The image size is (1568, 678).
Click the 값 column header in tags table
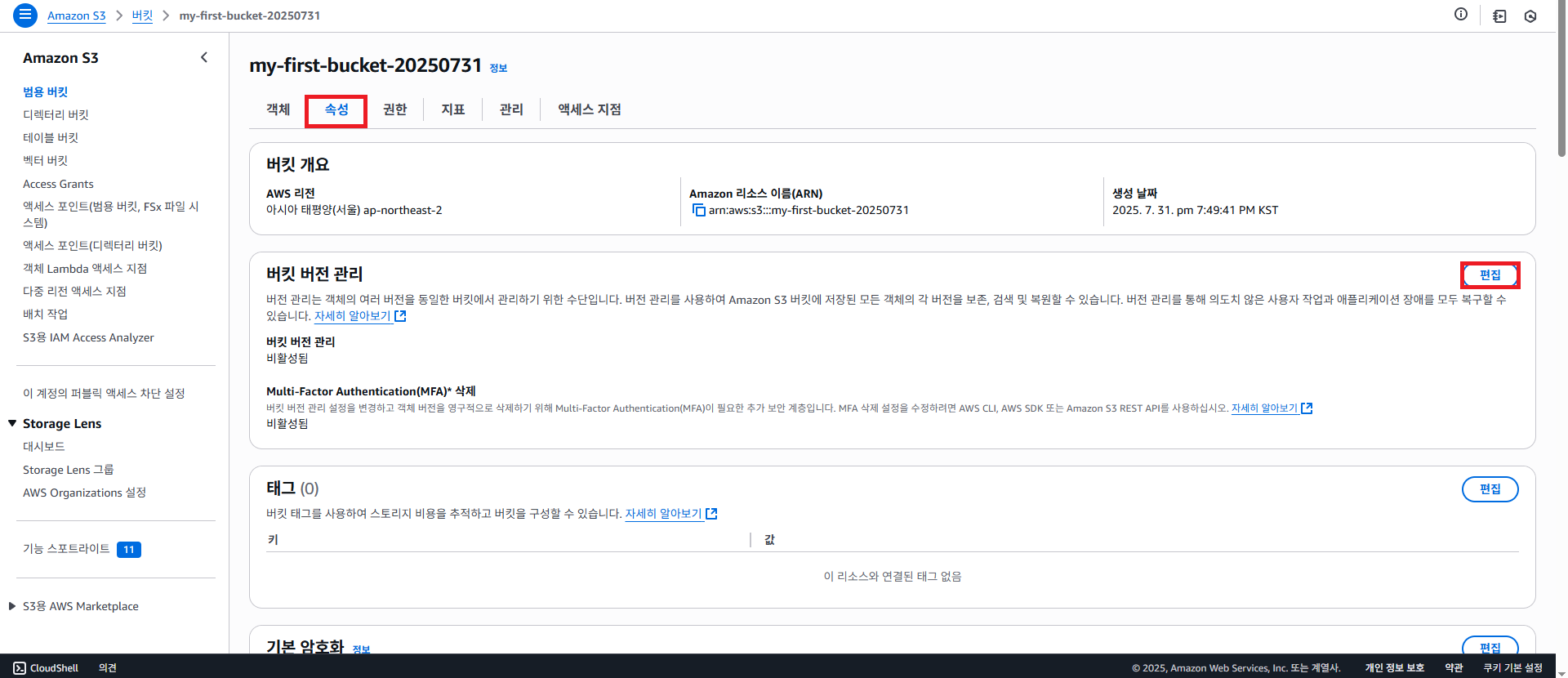[769, 540]
